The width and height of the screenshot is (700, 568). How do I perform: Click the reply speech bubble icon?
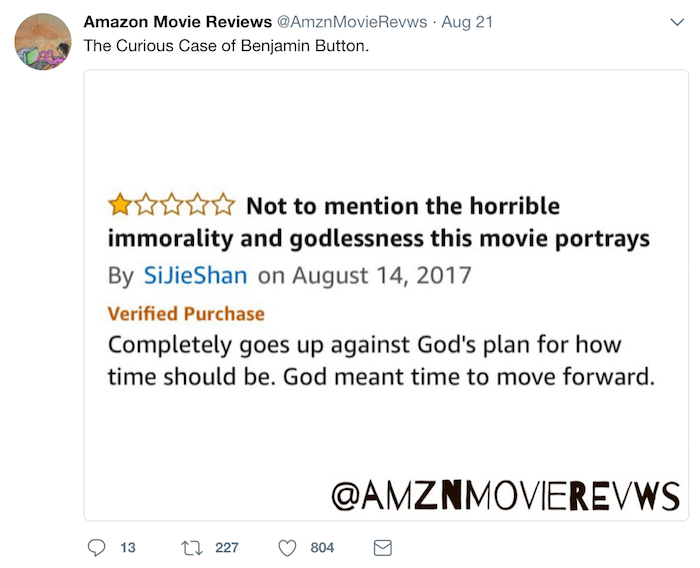96,547
